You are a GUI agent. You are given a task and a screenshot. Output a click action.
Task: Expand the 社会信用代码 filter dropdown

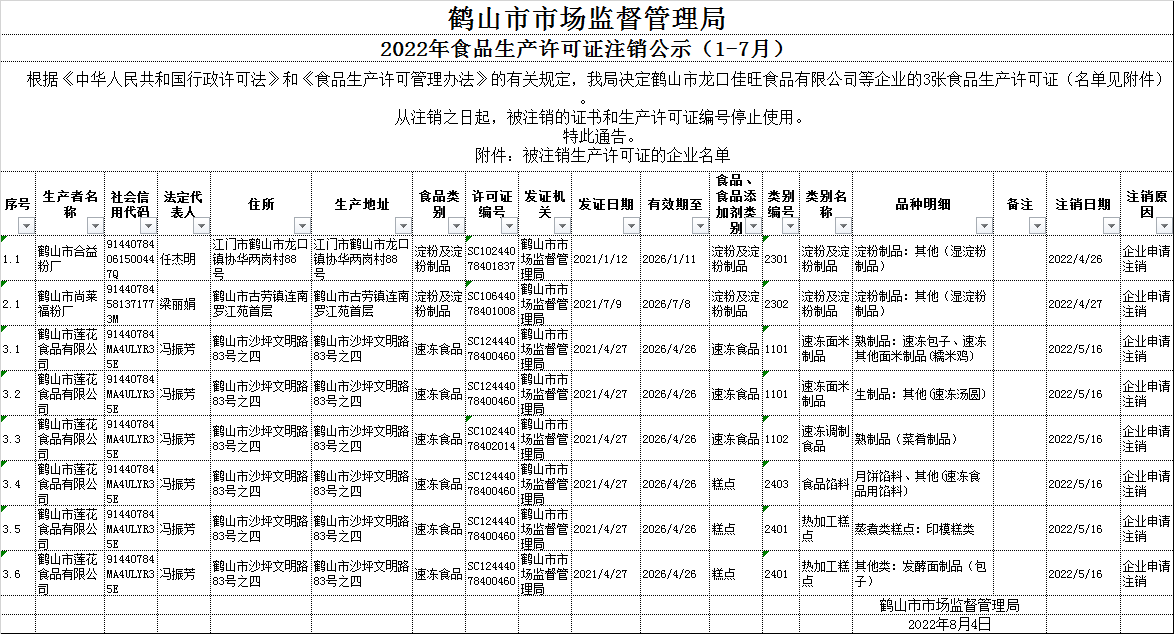pos(147,227)
